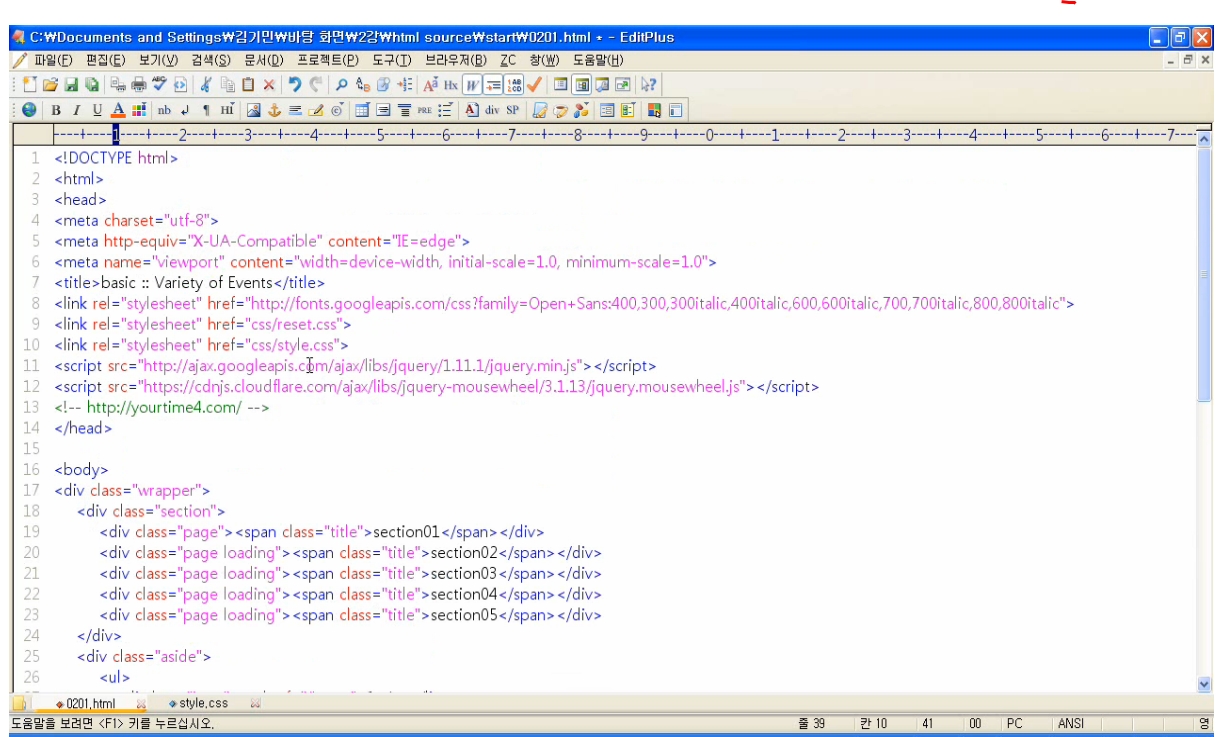Screen dimensions: 1219x737
Task: Open 도구(T) menu
Action: point(392,60)
